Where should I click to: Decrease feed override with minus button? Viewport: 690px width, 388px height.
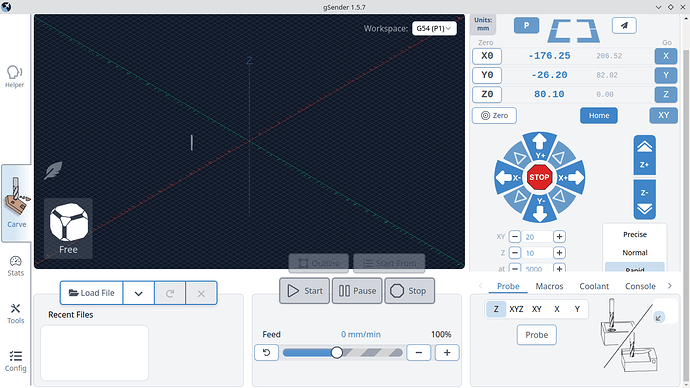click(418, 352)
